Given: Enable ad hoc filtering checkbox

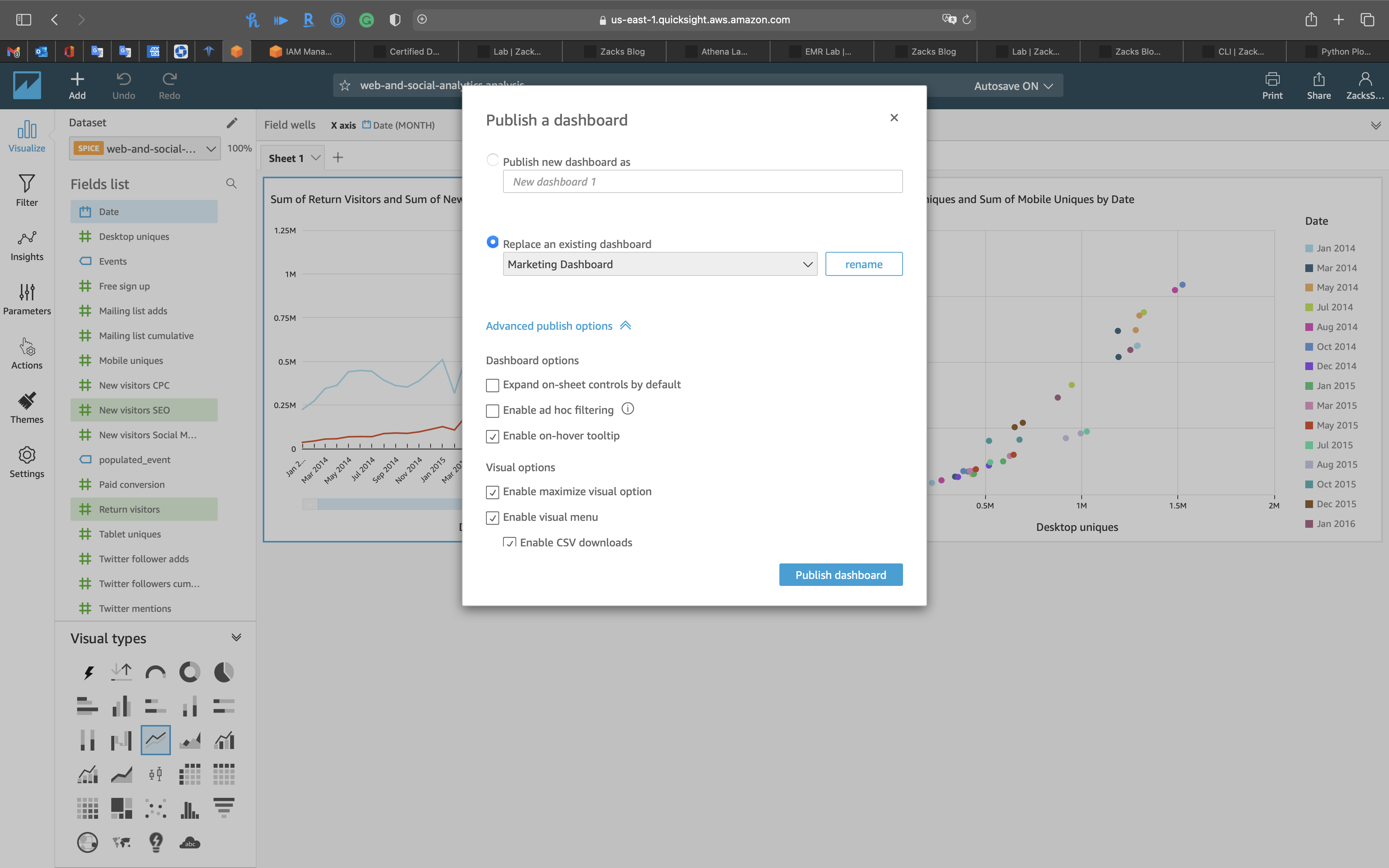Looking at the screenshot, I should 493,411.
